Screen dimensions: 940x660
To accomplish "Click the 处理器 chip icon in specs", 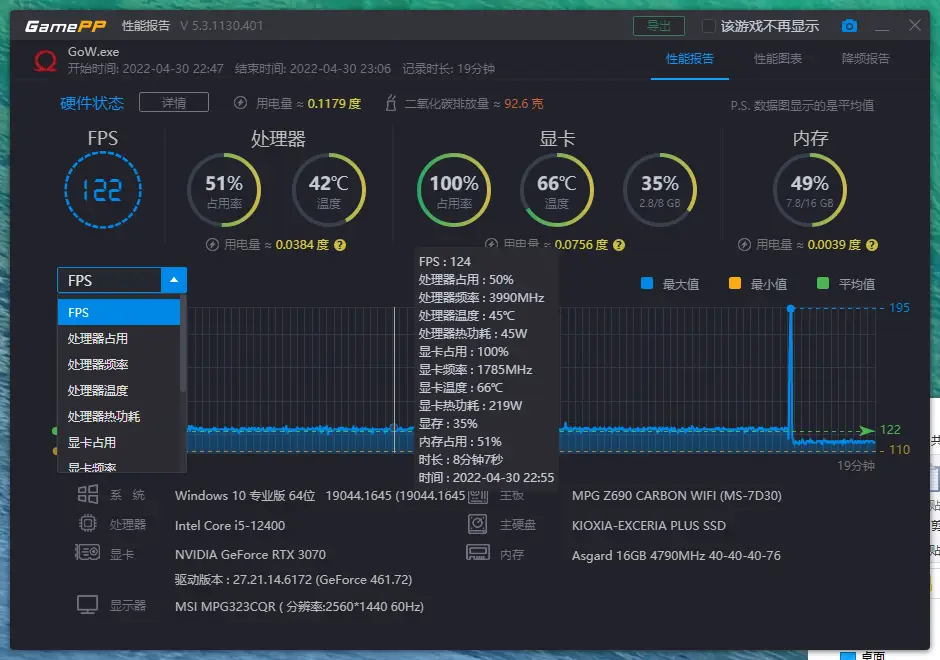I will point(88,524).
